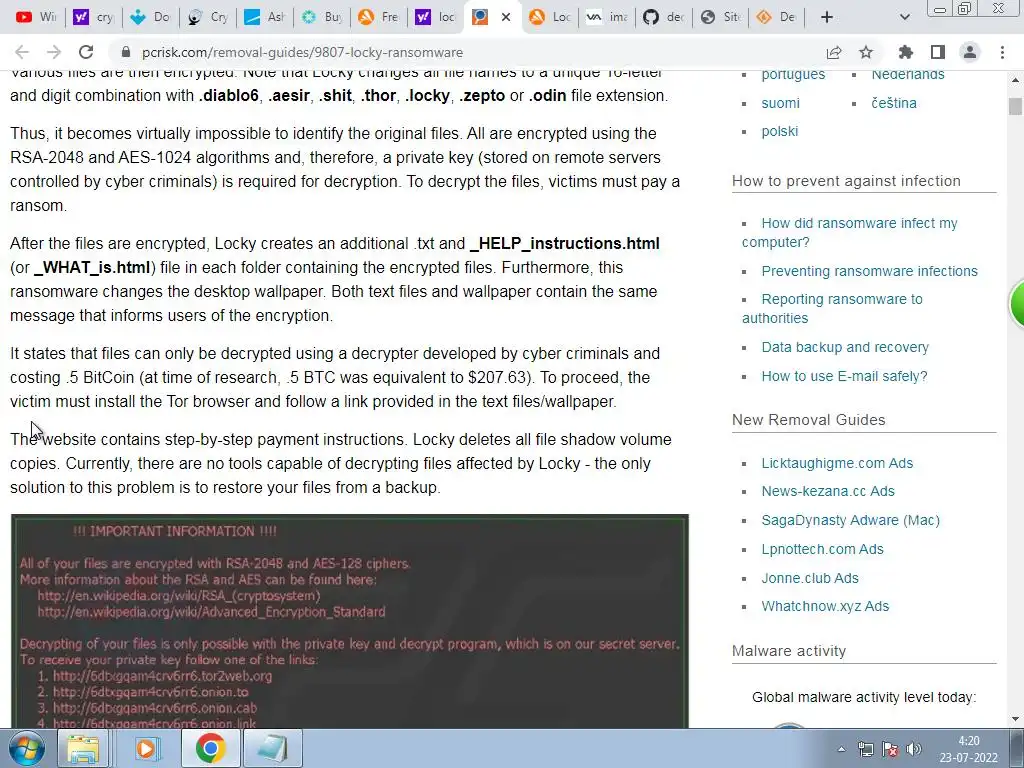Switch to the 'ima' tab
The width and height of the screenshot is (1024, 768).
607,17
